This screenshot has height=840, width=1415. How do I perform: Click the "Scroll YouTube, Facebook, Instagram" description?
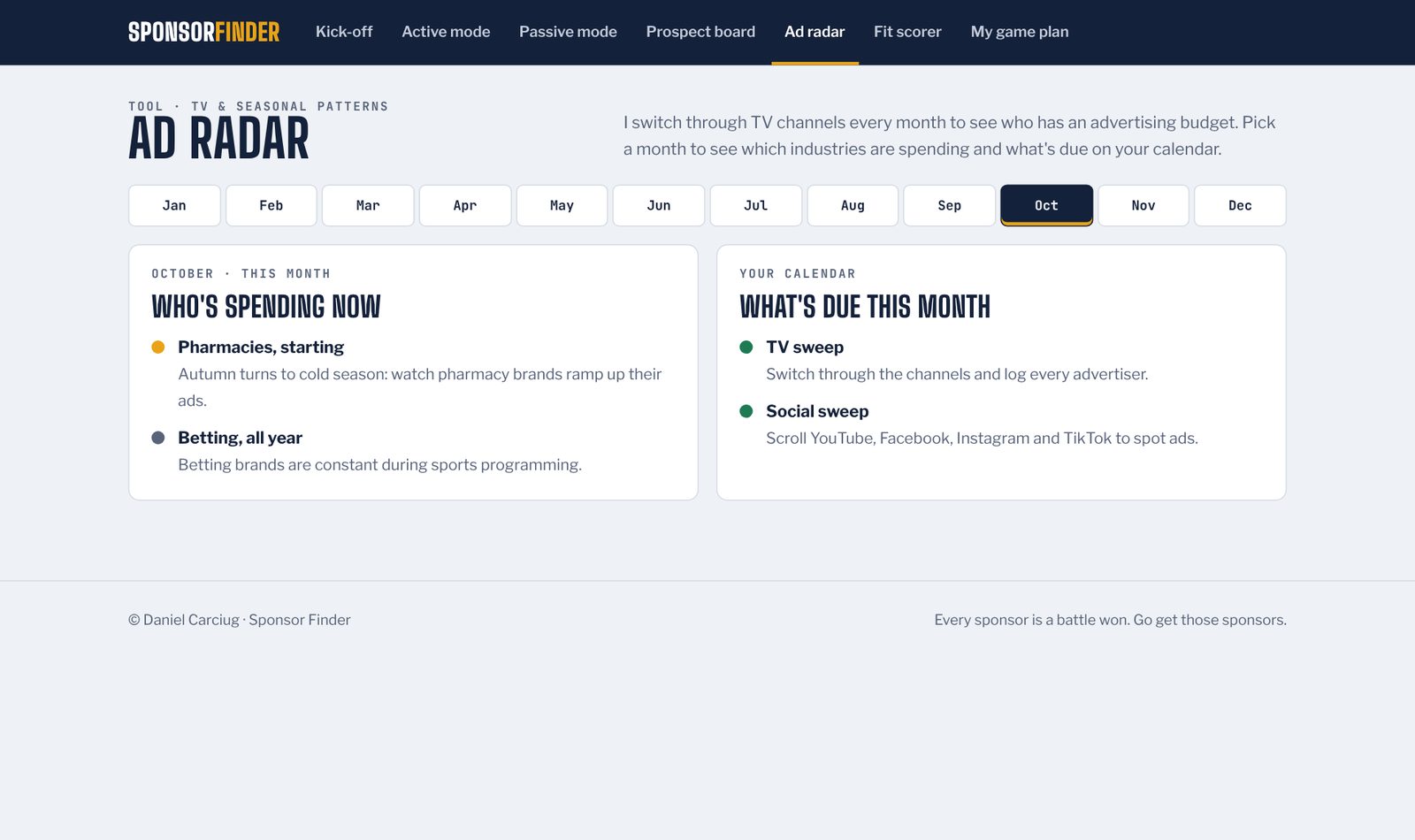pyautogui.click(x=982, y=439)
